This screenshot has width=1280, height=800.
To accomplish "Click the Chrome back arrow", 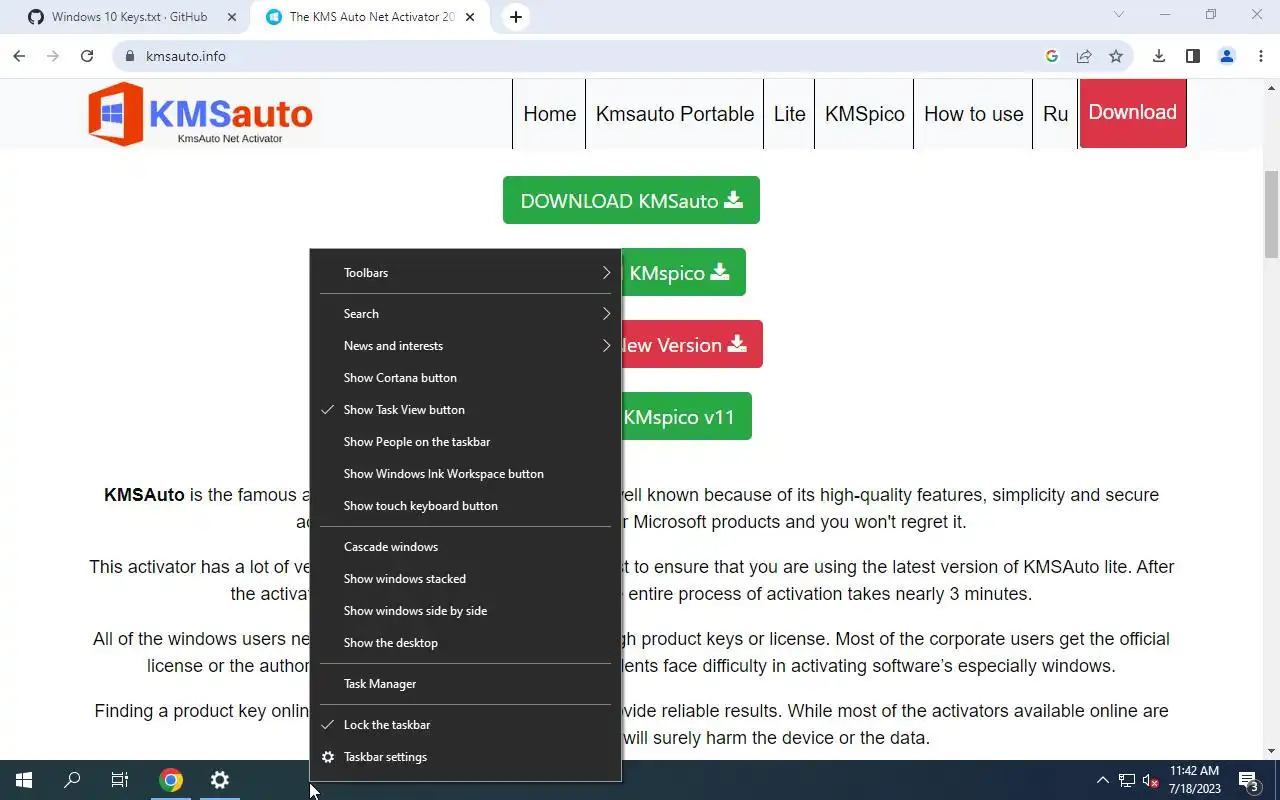I will 19,56.
